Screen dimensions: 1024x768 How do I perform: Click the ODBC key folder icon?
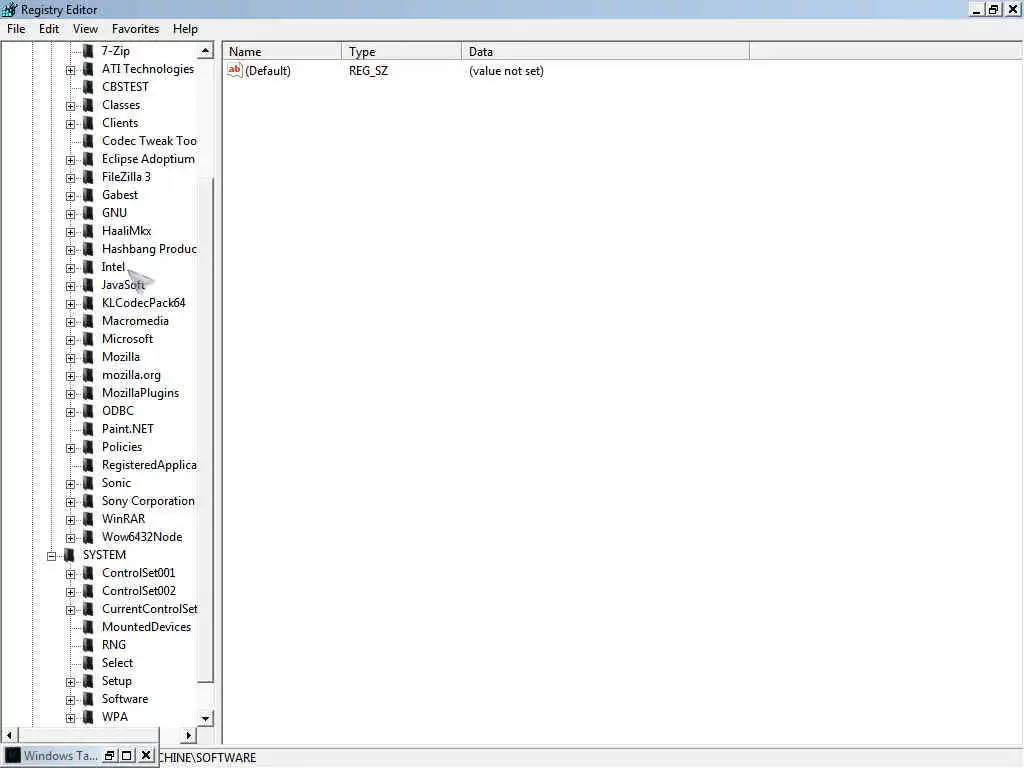88,411
